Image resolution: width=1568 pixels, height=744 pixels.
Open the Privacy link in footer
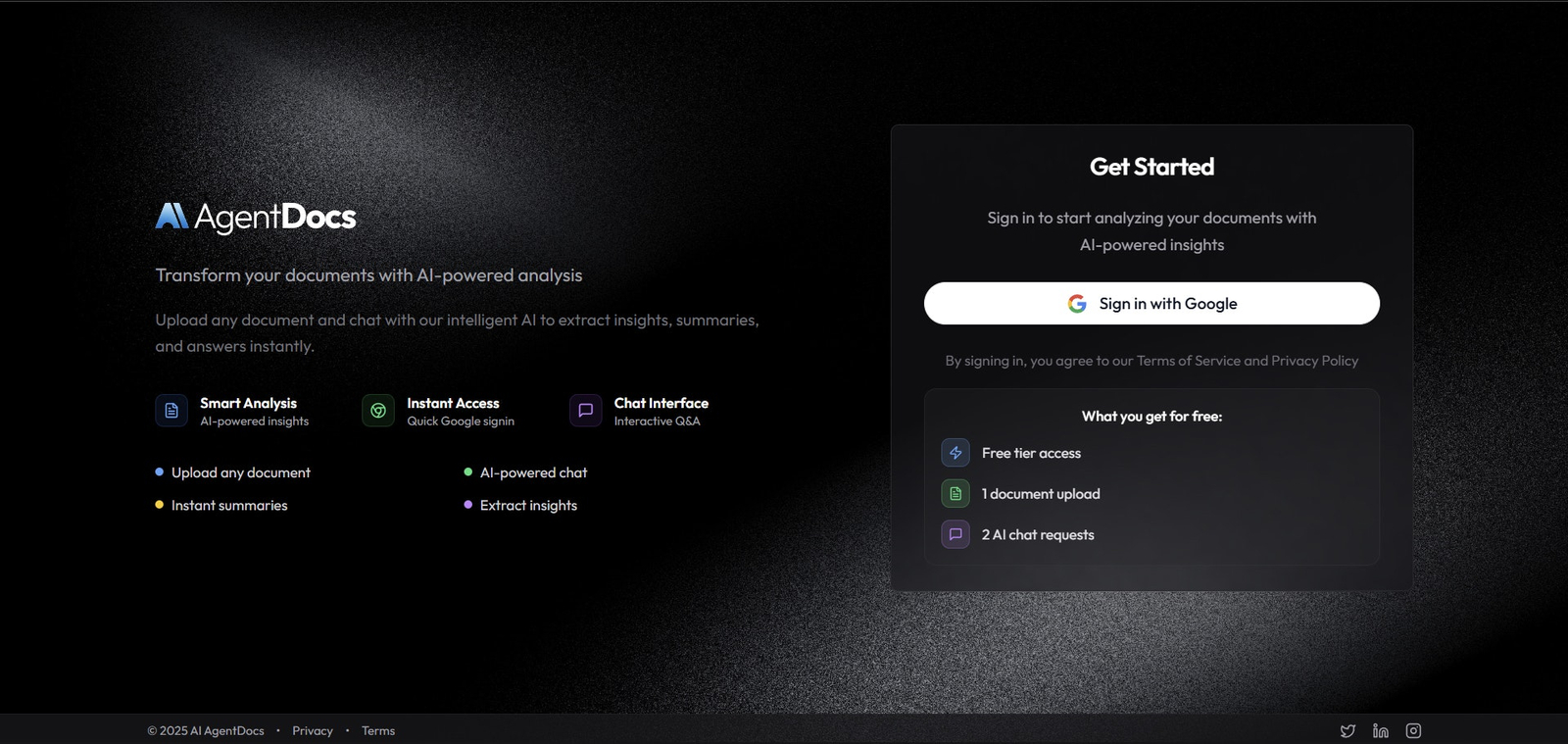click(x=313, y=731)
